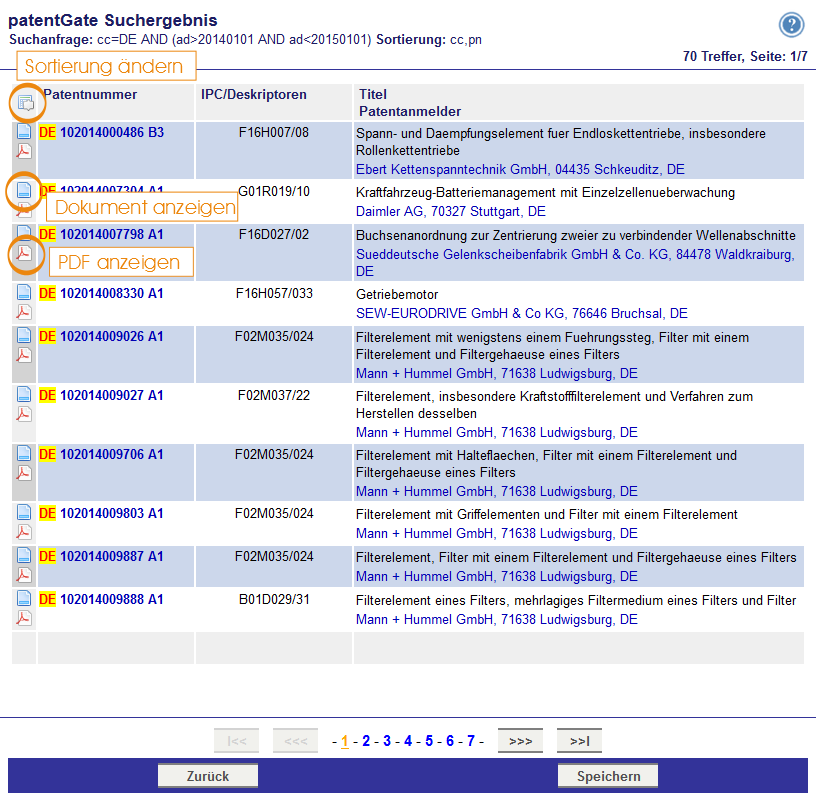
Task: Click IPC code F16H007/08
Action: coord(274,133)
